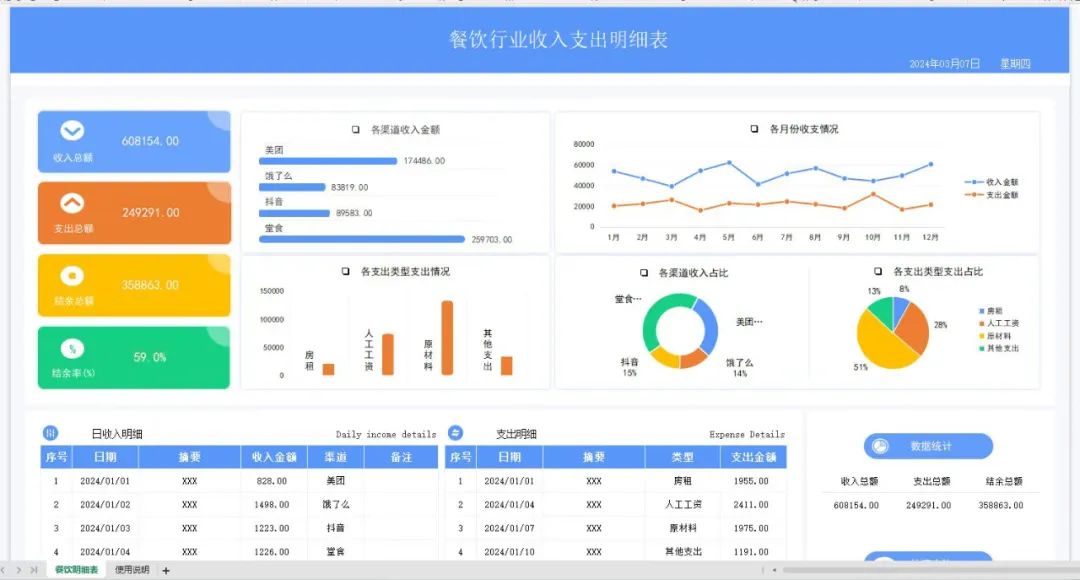Click the 收入金额 column header
The image size is (1080, 580).
pos(273,457)
